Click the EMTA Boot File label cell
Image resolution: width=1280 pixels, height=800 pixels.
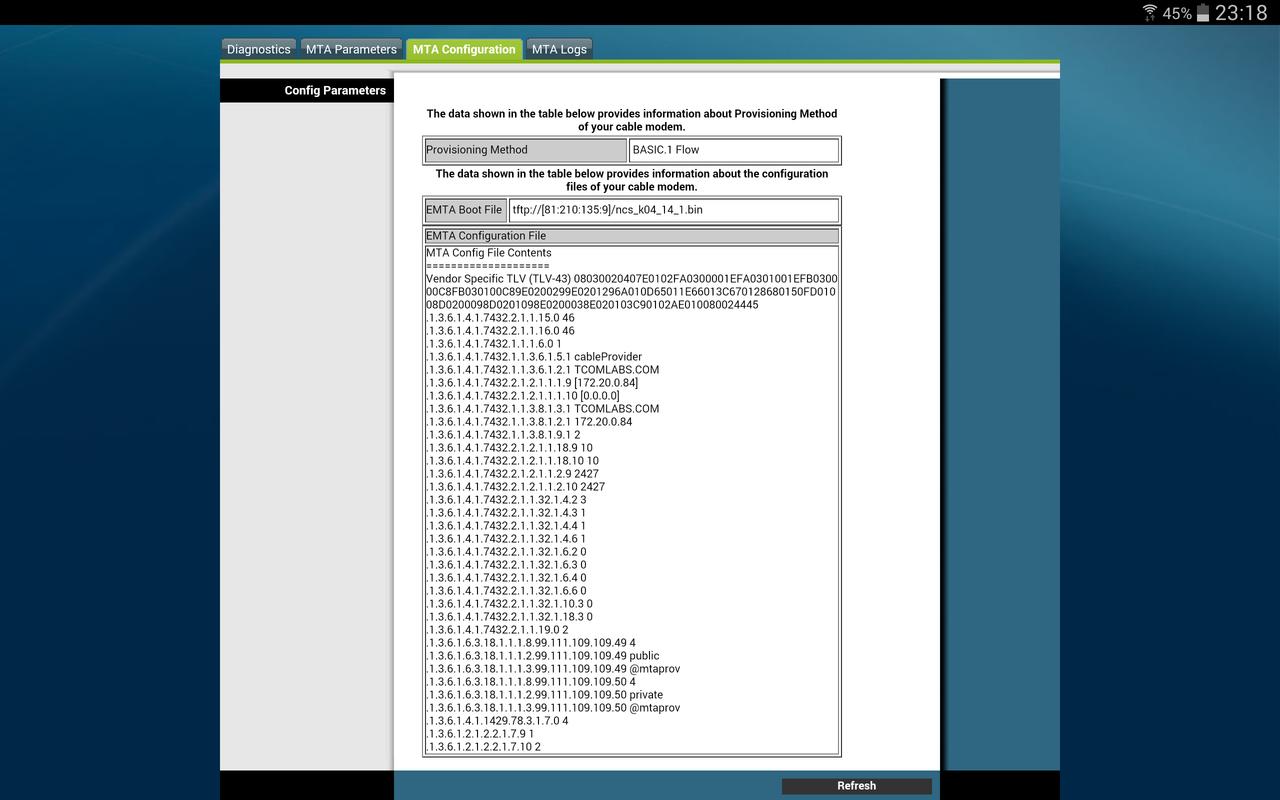tap(464, 210)
